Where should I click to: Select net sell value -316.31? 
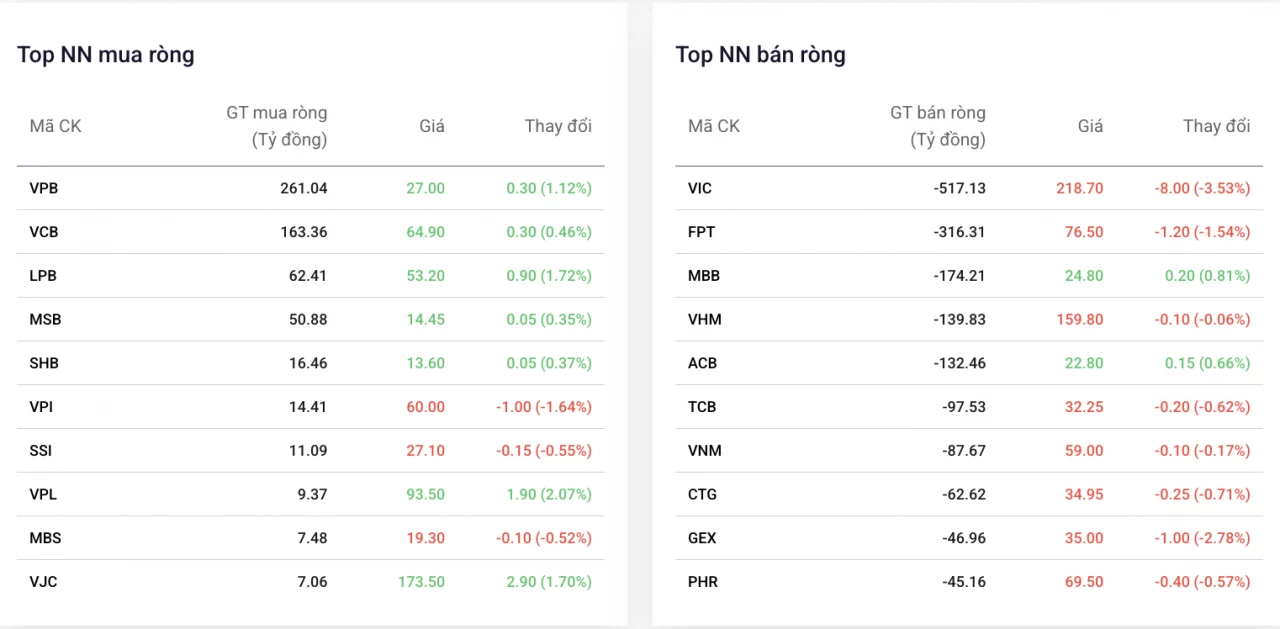point(960,232)
